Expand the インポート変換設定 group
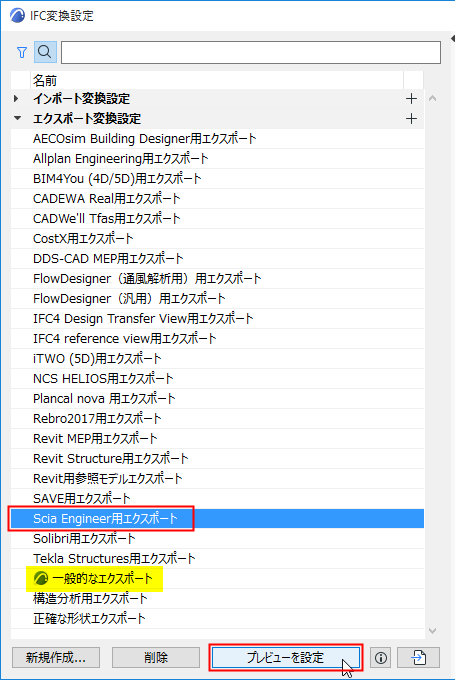Image resolution: width=455 pixels, height=680 pixels. [x=16, y=98]
